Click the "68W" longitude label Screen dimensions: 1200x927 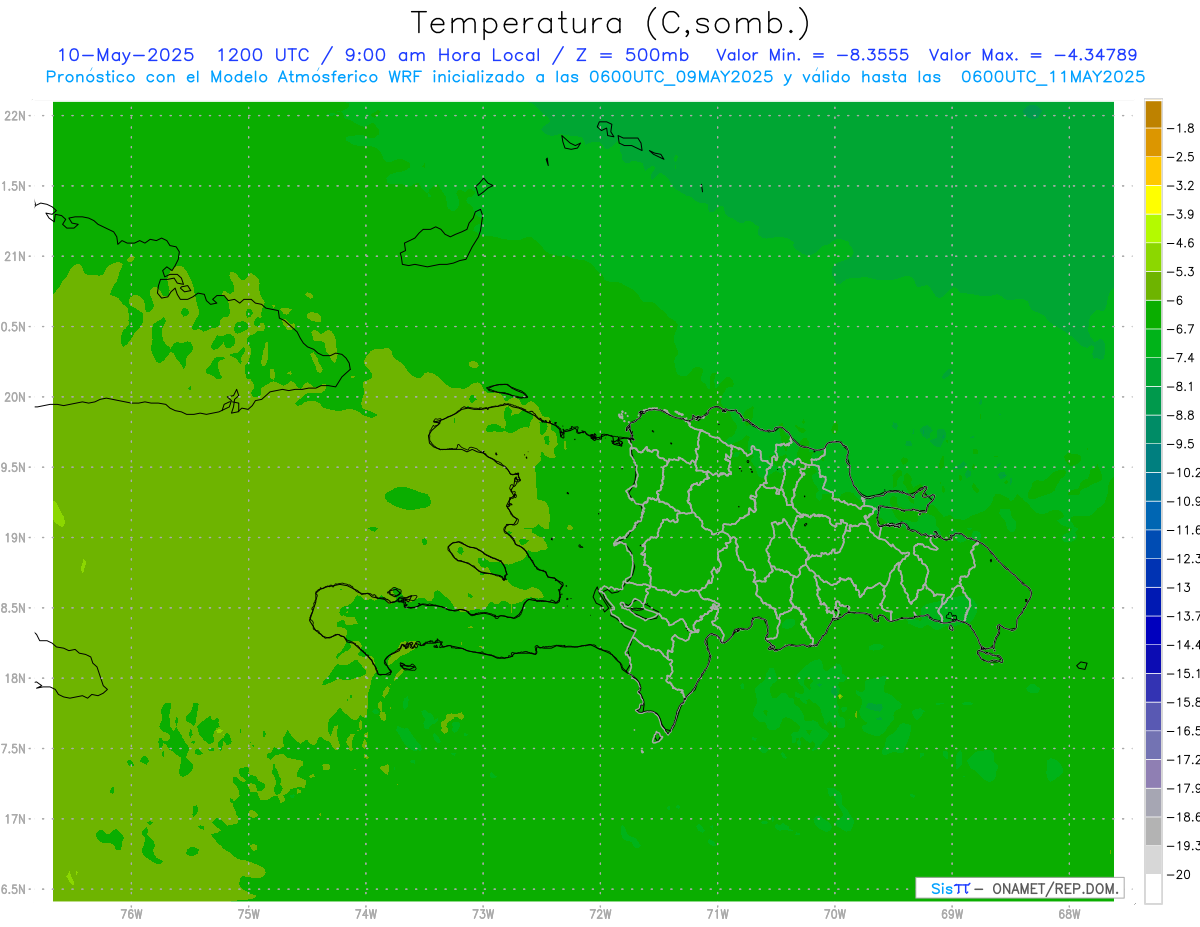(1069, 913)
